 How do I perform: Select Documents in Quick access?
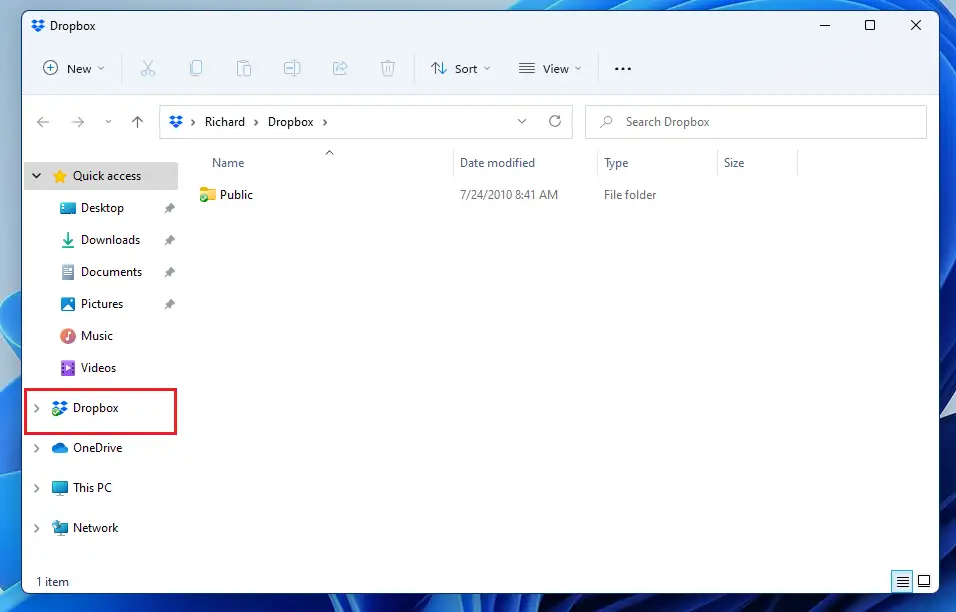tap(111, 272)
